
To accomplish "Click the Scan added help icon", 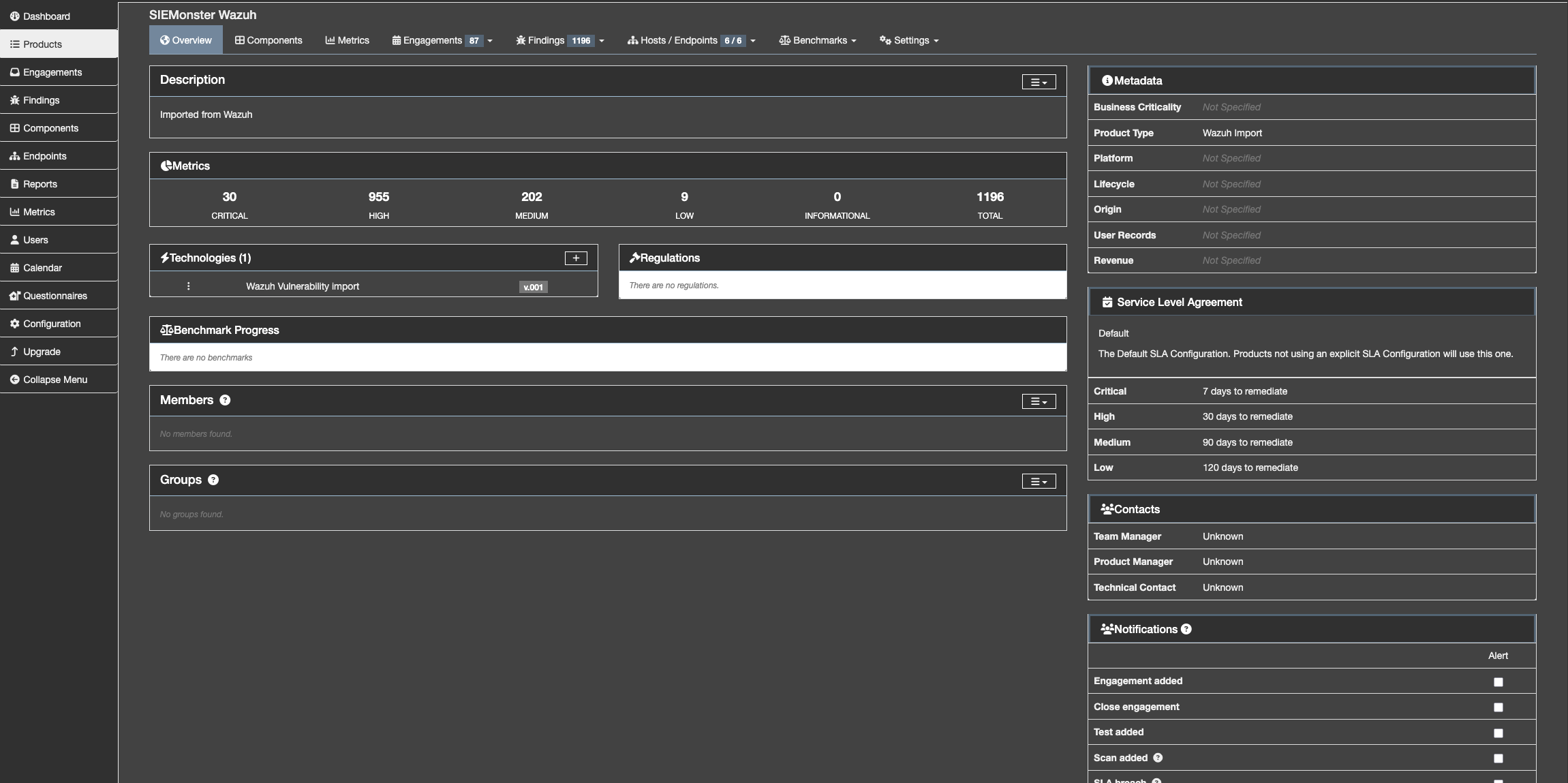I will point(1158,758).
